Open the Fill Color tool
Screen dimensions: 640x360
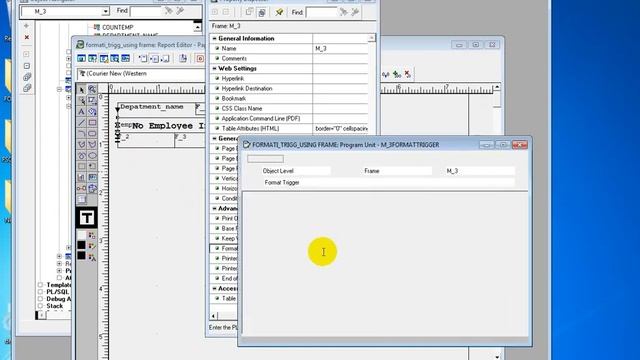92,235
